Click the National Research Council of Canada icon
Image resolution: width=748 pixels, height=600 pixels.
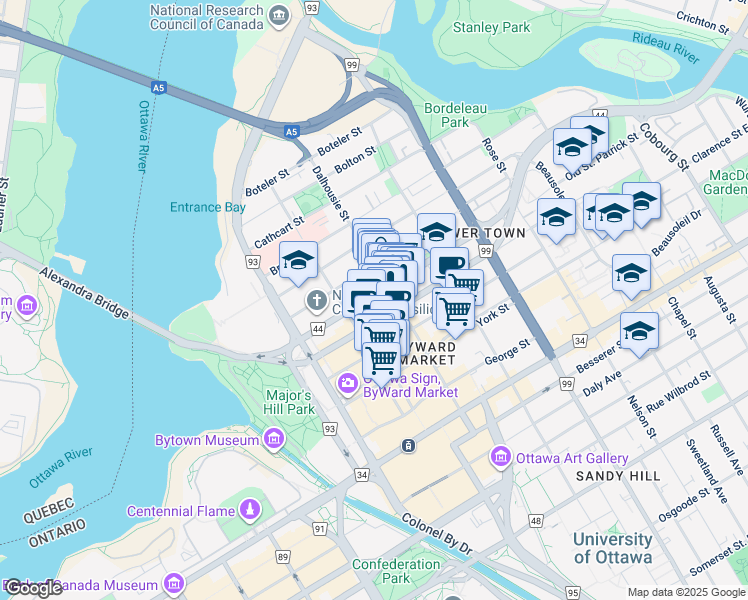click(x=279, y=17)
